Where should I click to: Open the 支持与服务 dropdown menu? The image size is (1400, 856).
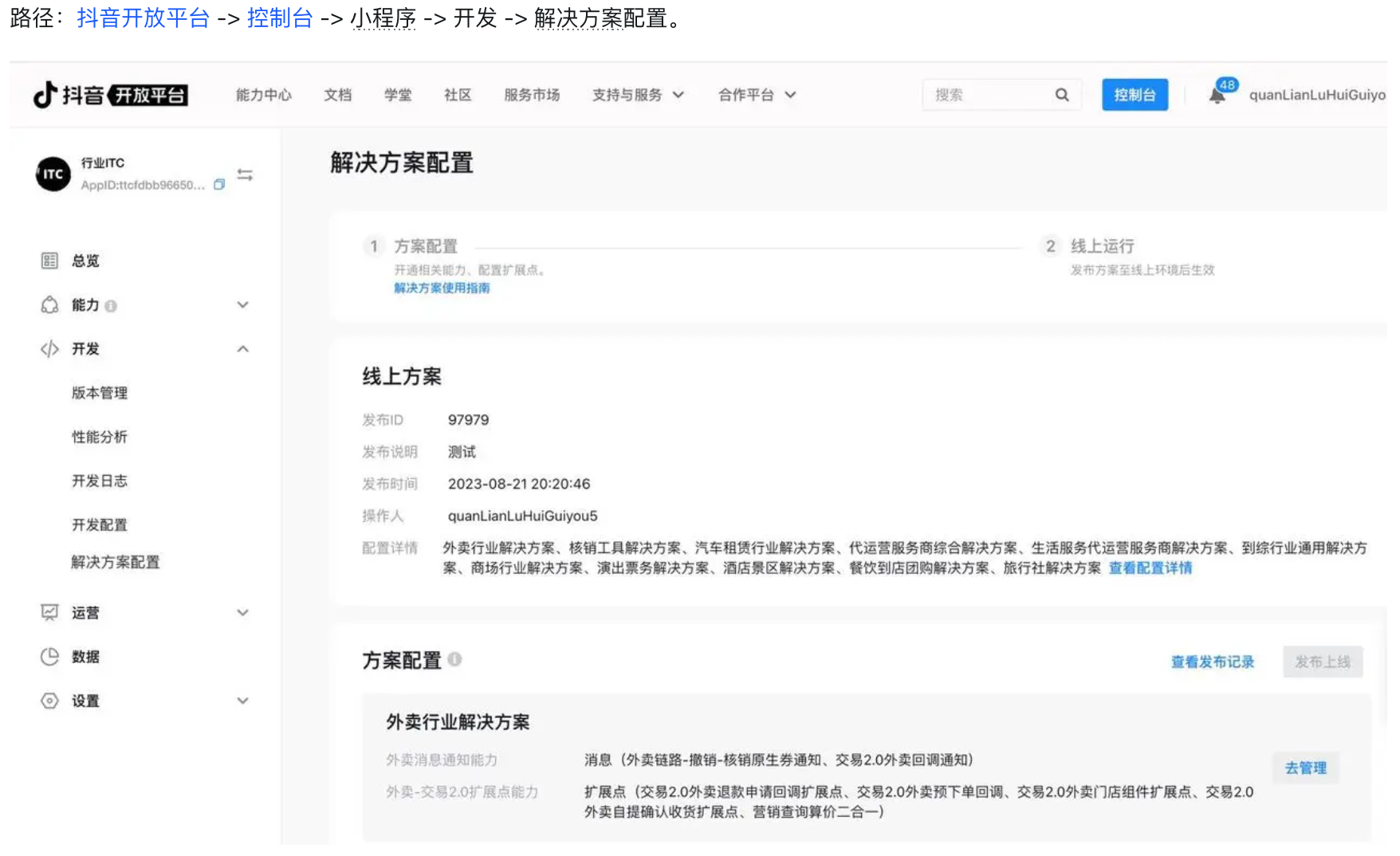[637, 95]
